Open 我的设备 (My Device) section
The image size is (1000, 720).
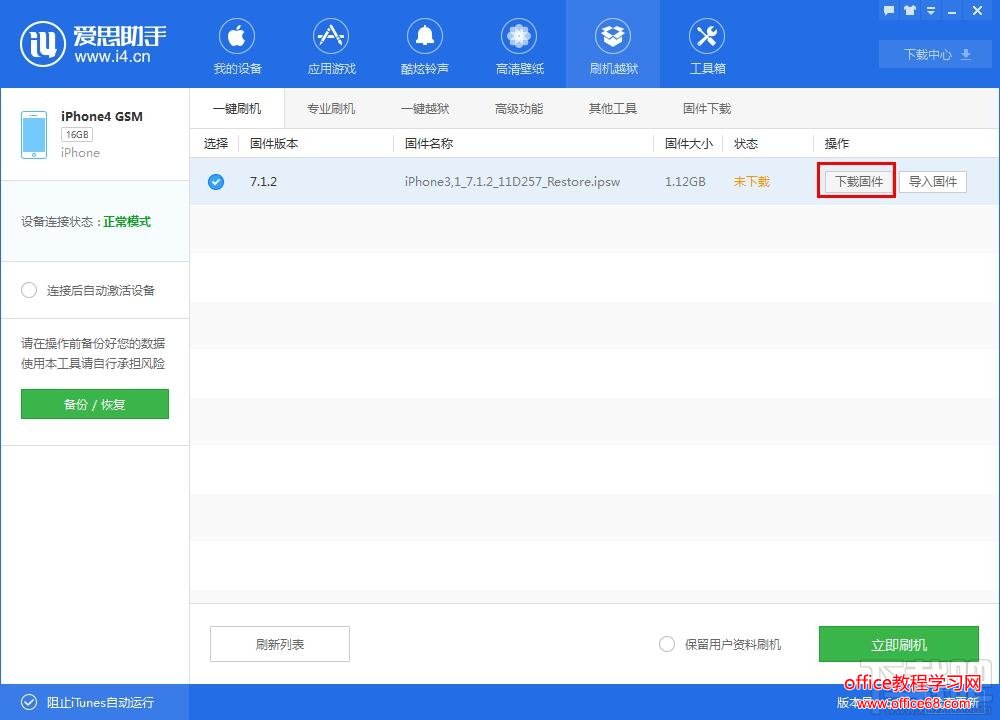pyautogui.click(x=237, y=47)
